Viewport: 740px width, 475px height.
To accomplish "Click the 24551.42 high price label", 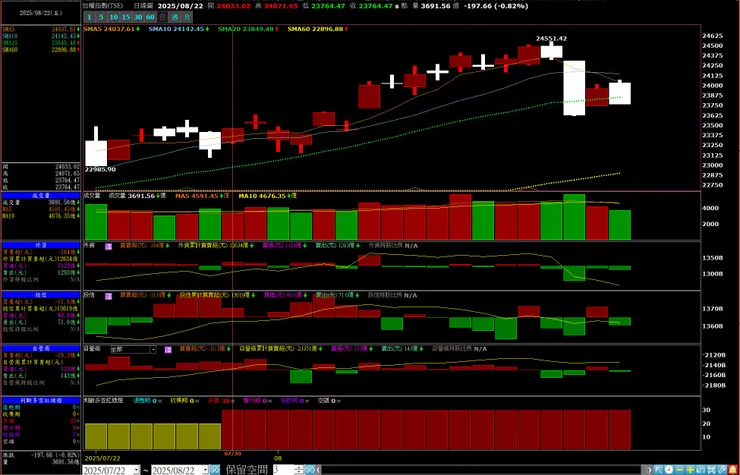I will [x=551, y=39].
